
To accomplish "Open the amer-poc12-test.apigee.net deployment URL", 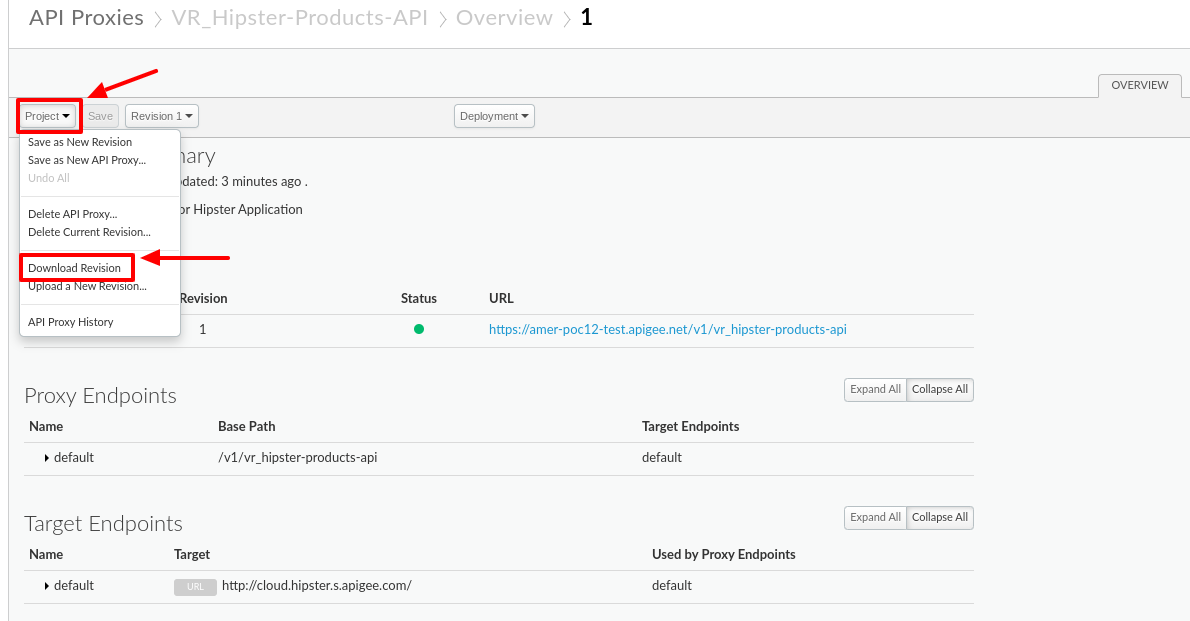I will (668, 329).
